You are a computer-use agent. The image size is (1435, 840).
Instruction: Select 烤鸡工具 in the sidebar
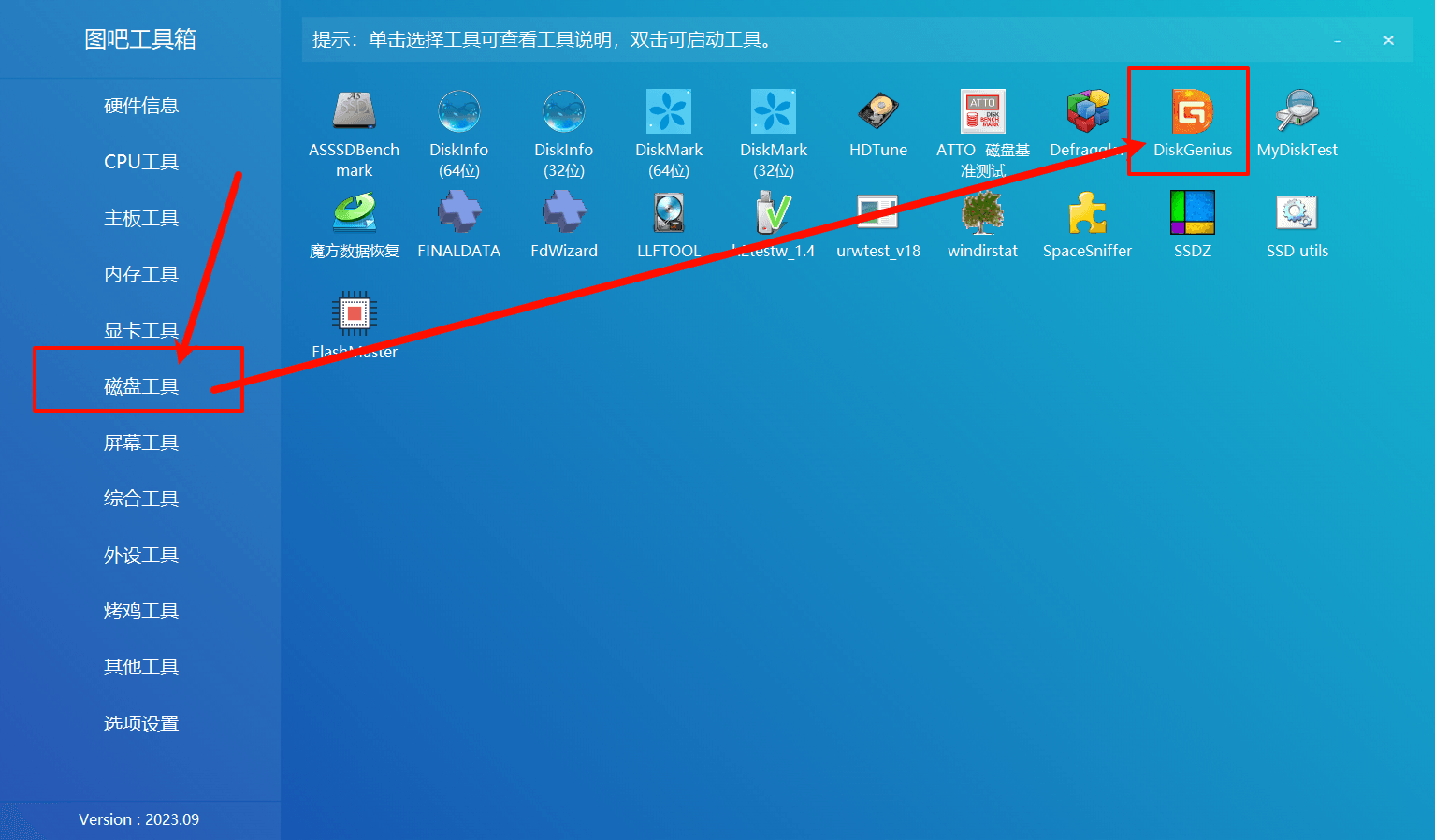point(140,611)
